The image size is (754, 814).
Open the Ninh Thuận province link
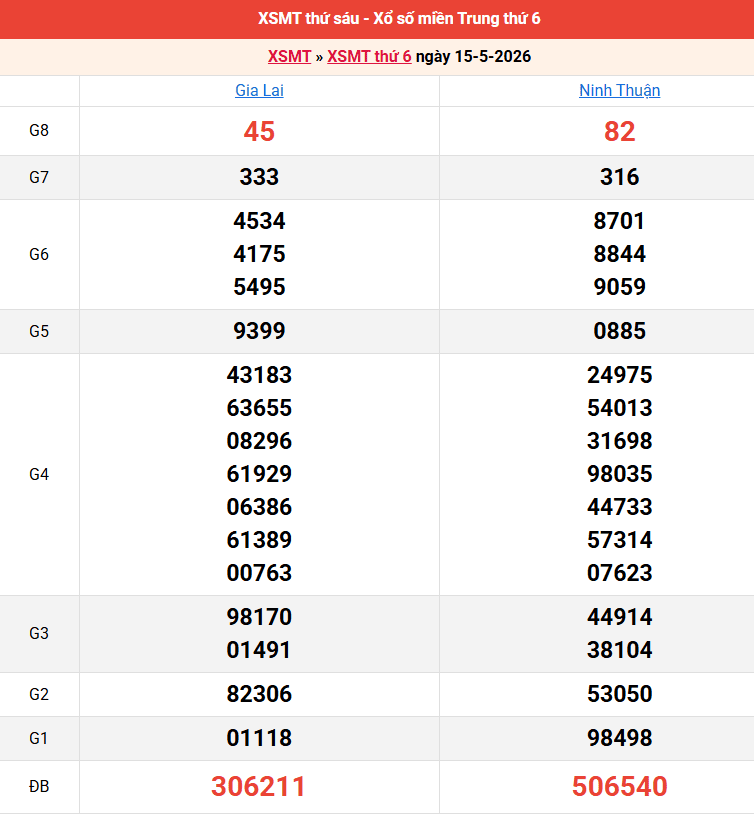coord(620,90)
